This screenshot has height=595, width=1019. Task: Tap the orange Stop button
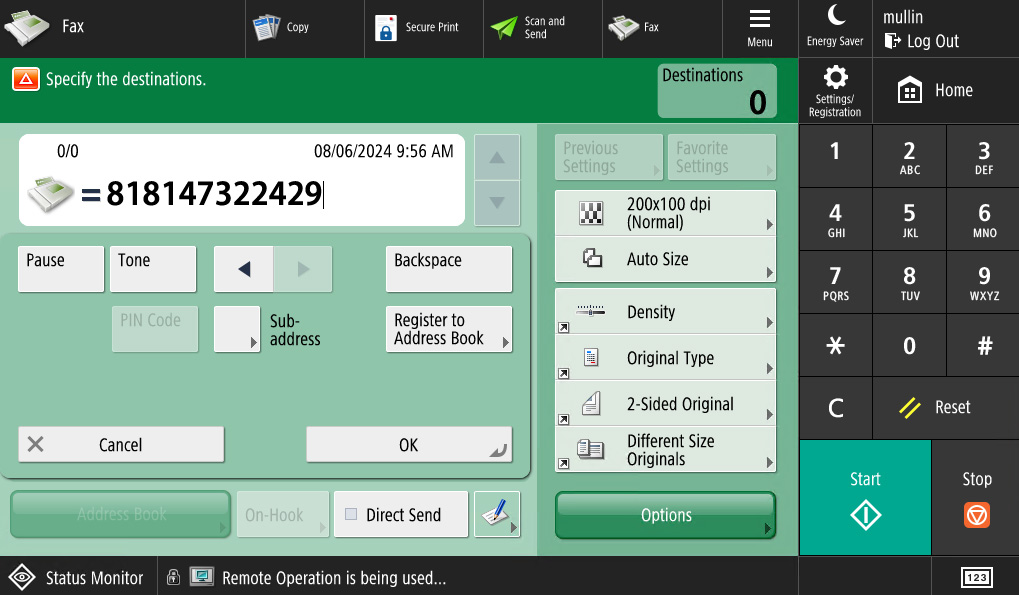click(976, 498)
